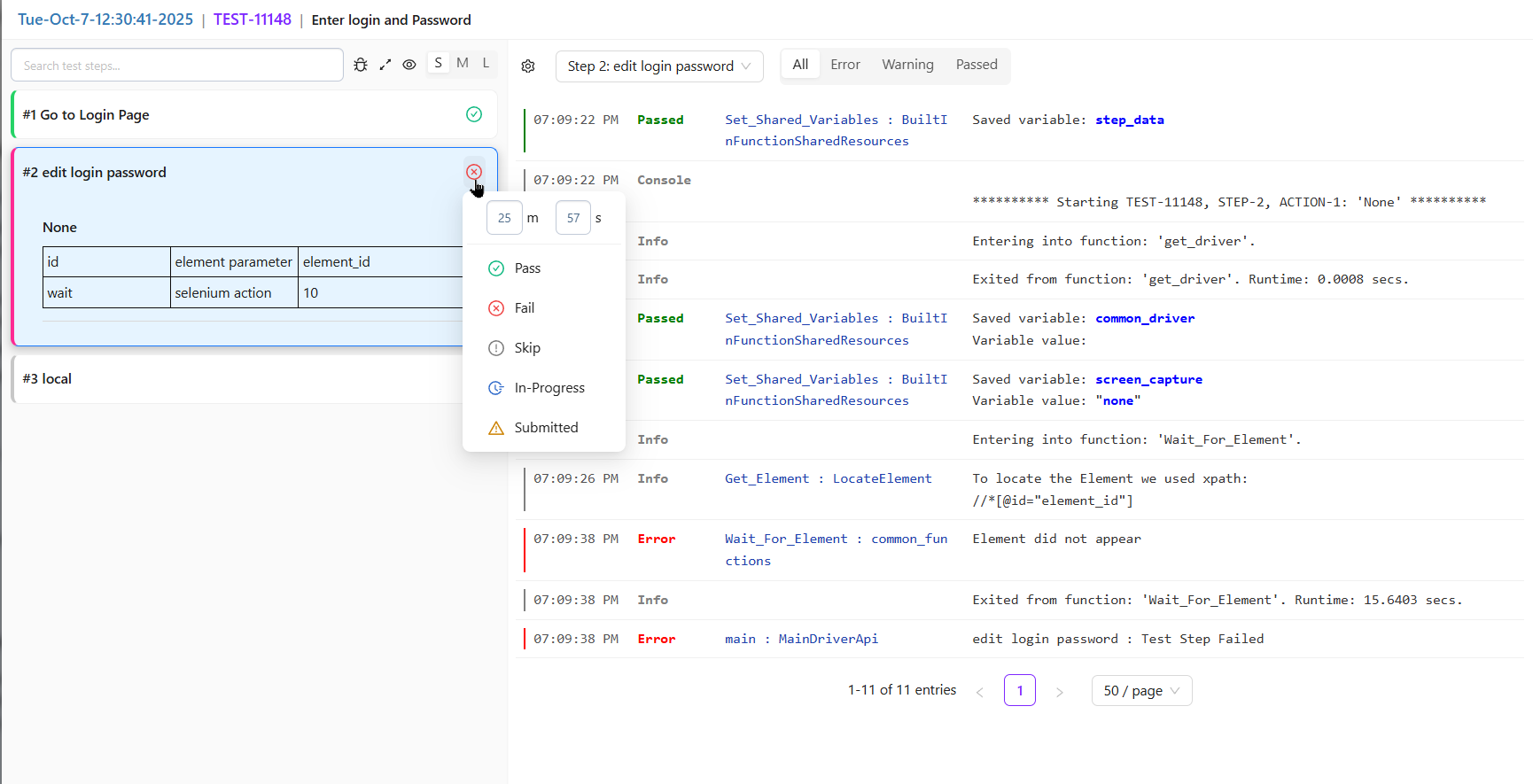This screenshot has height=784, width=1533.
Task: Filter logs by Error tab
Action: tap(844, 65)
